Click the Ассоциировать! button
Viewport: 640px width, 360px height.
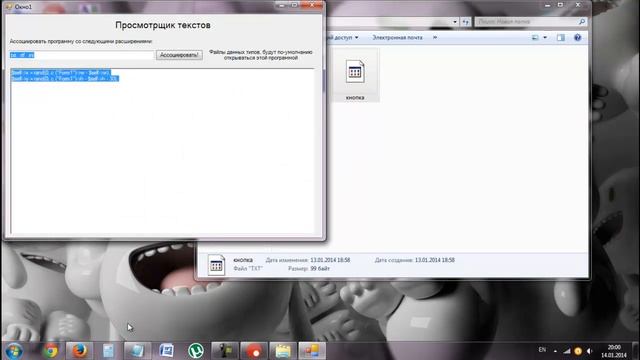[179, 55]
